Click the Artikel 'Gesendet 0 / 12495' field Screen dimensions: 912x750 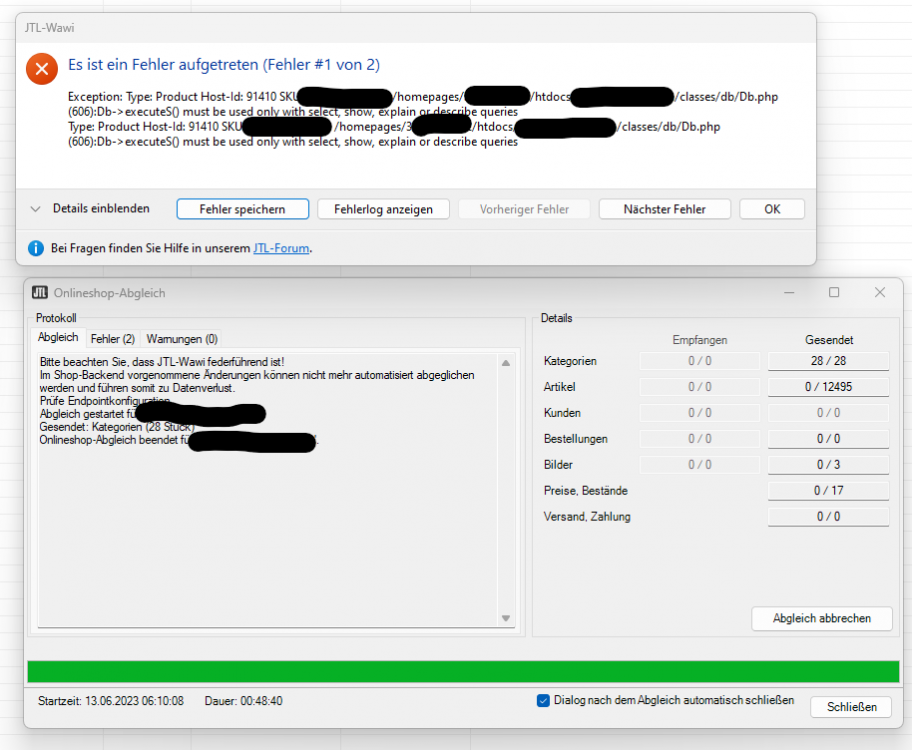(828, 386)
